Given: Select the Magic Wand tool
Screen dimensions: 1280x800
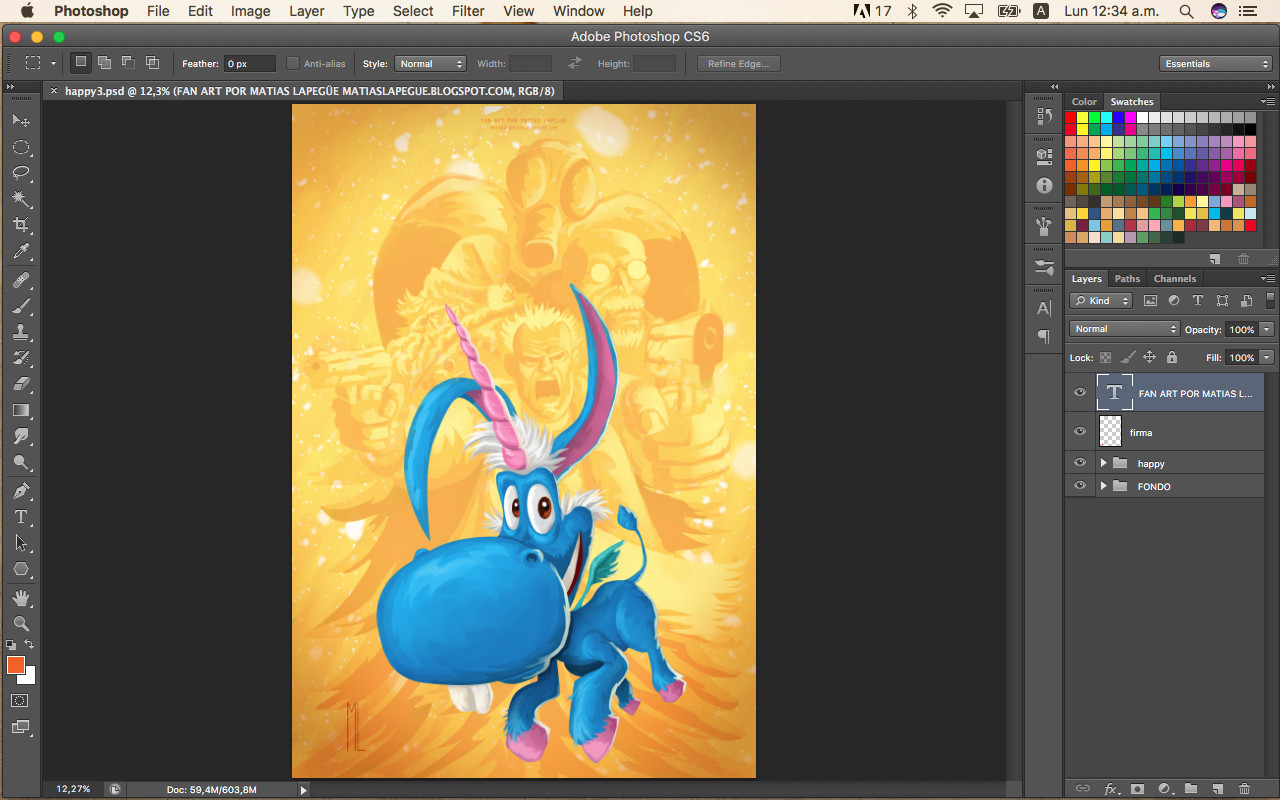Looking at the screenshot, I should tap(21, 199).
